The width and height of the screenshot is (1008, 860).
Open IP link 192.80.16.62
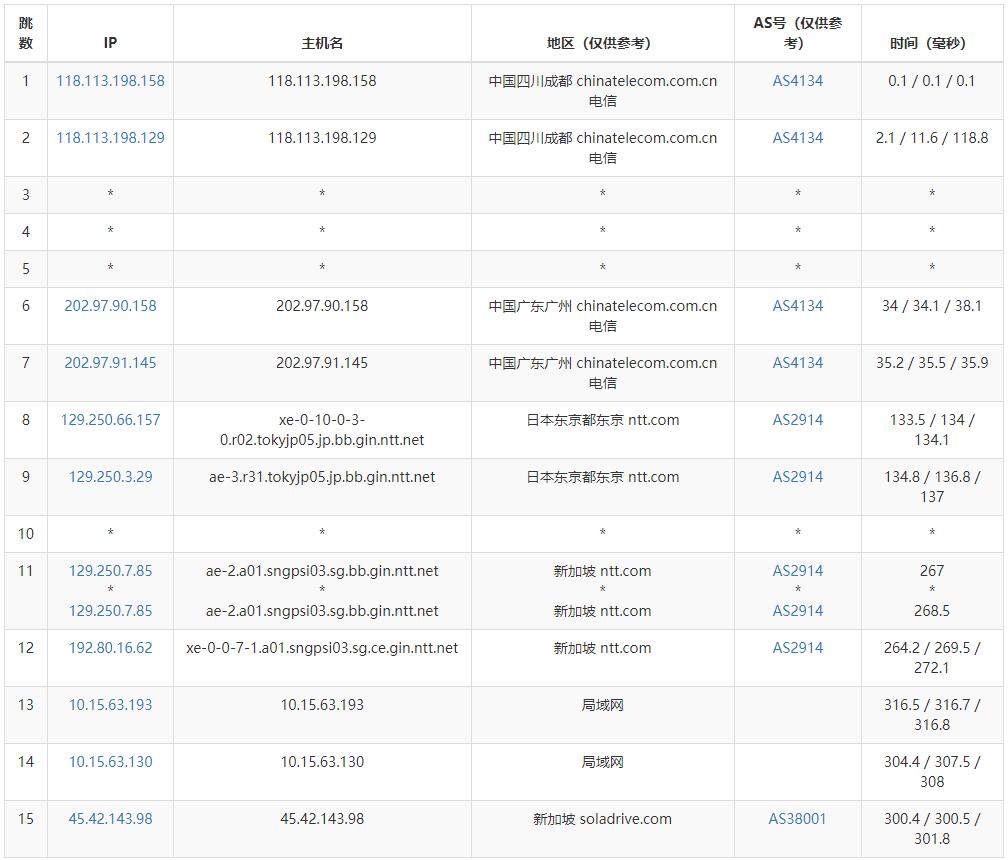111,648
